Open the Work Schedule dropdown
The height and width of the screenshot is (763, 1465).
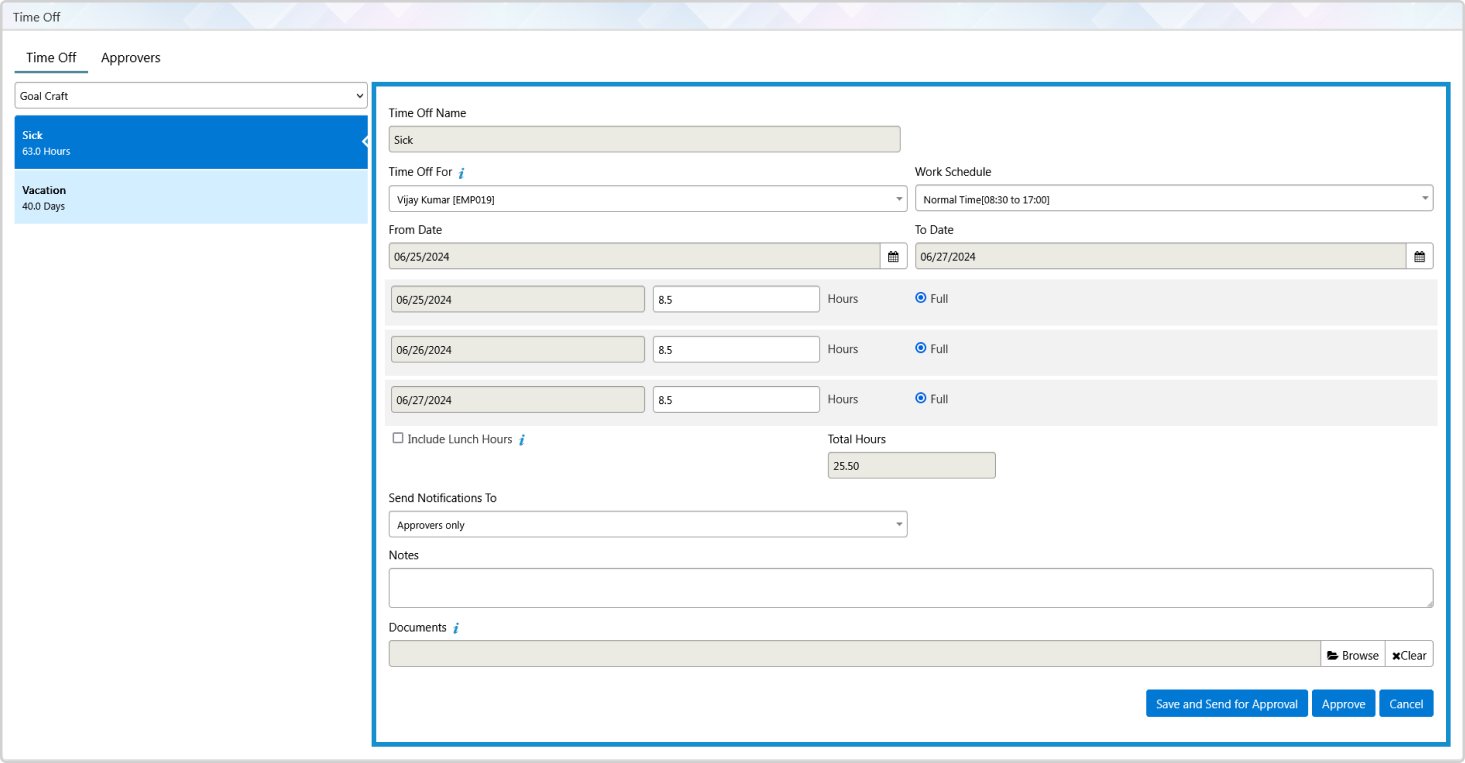click(1173, 199)
